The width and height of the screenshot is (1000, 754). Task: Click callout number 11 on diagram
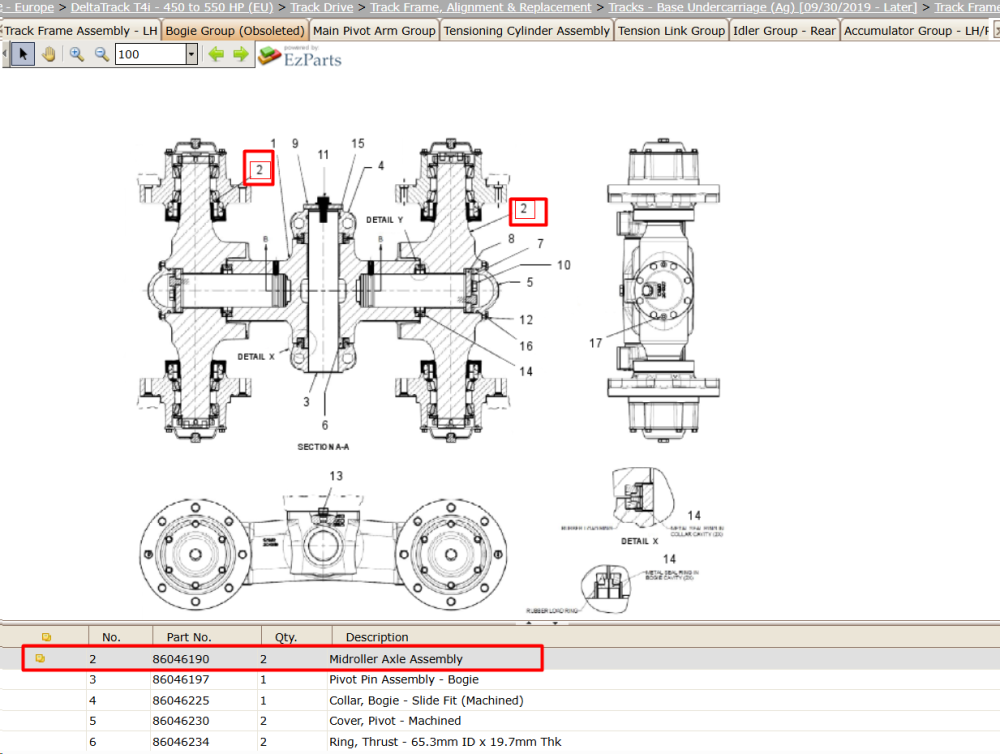coord(323,154)
